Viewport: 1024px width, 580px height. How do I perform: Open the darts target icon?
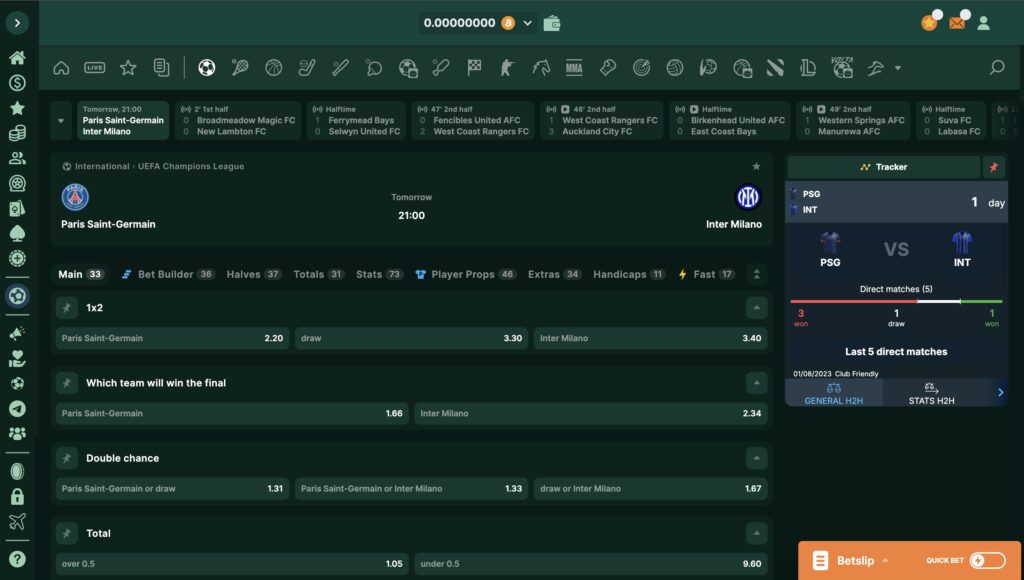pos(641,67)
